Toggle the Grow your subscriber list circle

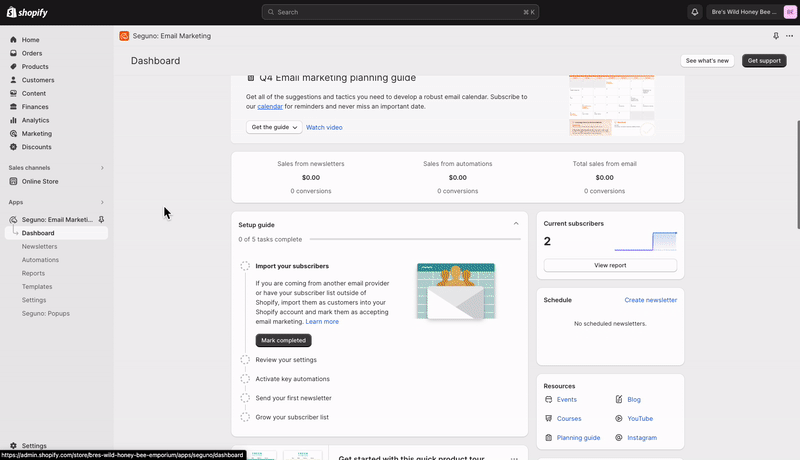[245, 417]
